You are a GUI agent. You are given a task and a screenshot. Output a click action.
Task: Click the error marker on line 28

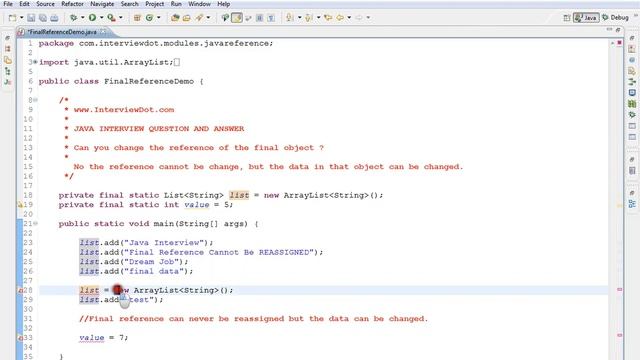click(x=20, y=290)
